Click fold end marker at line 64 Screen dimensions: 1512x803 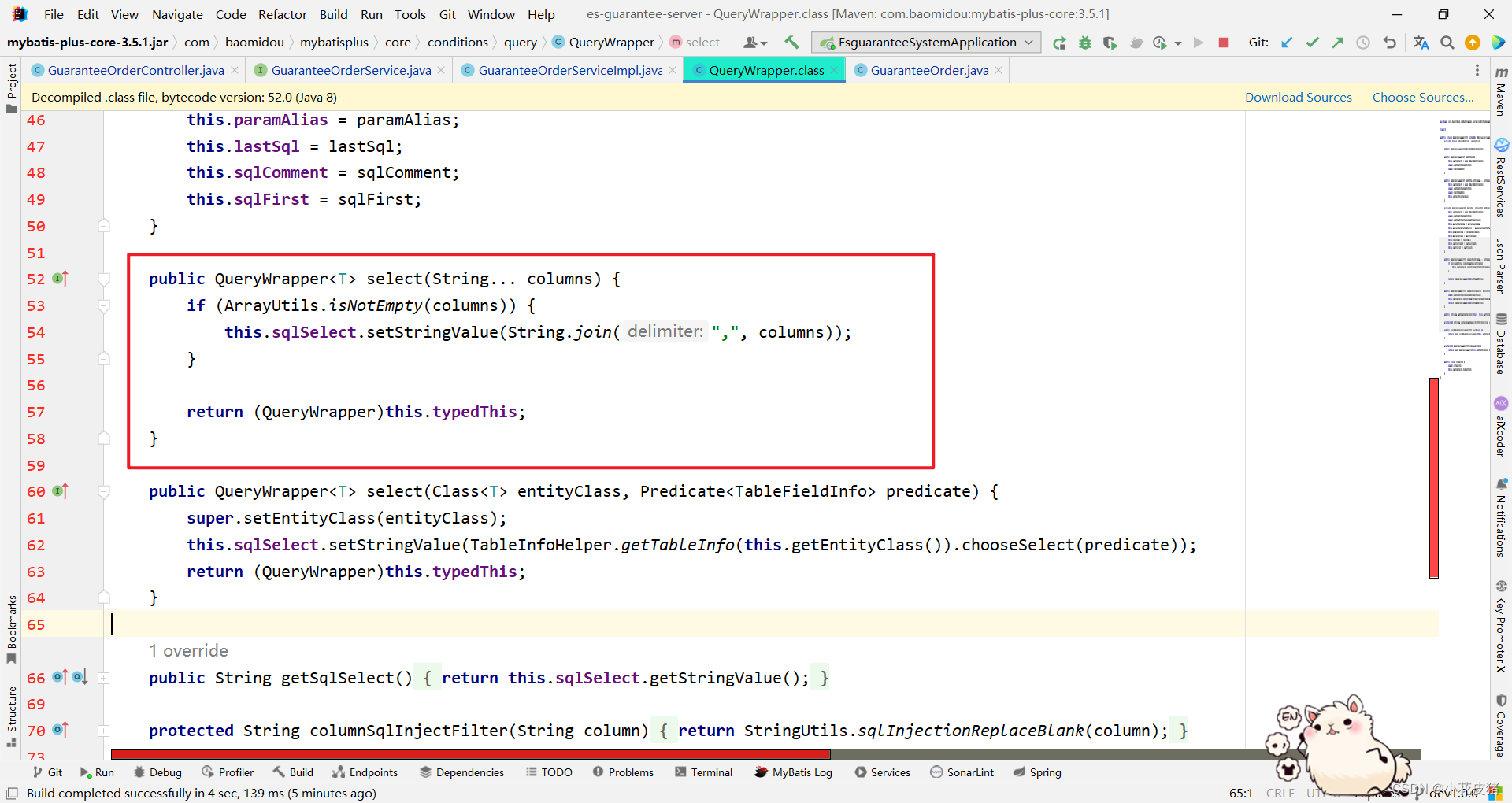click(104, 598)
